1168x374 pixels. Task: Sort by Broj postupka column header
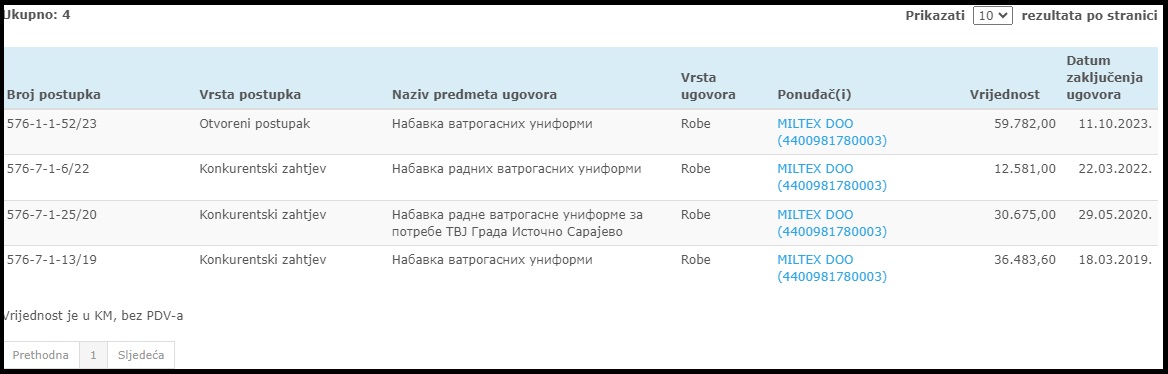(x=54, y=95)
